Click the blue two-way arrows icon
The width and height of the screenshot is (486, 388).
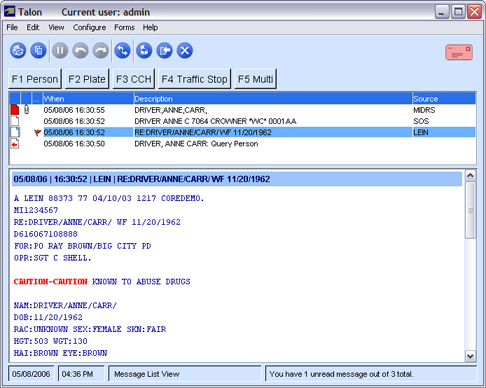[123, 51]
